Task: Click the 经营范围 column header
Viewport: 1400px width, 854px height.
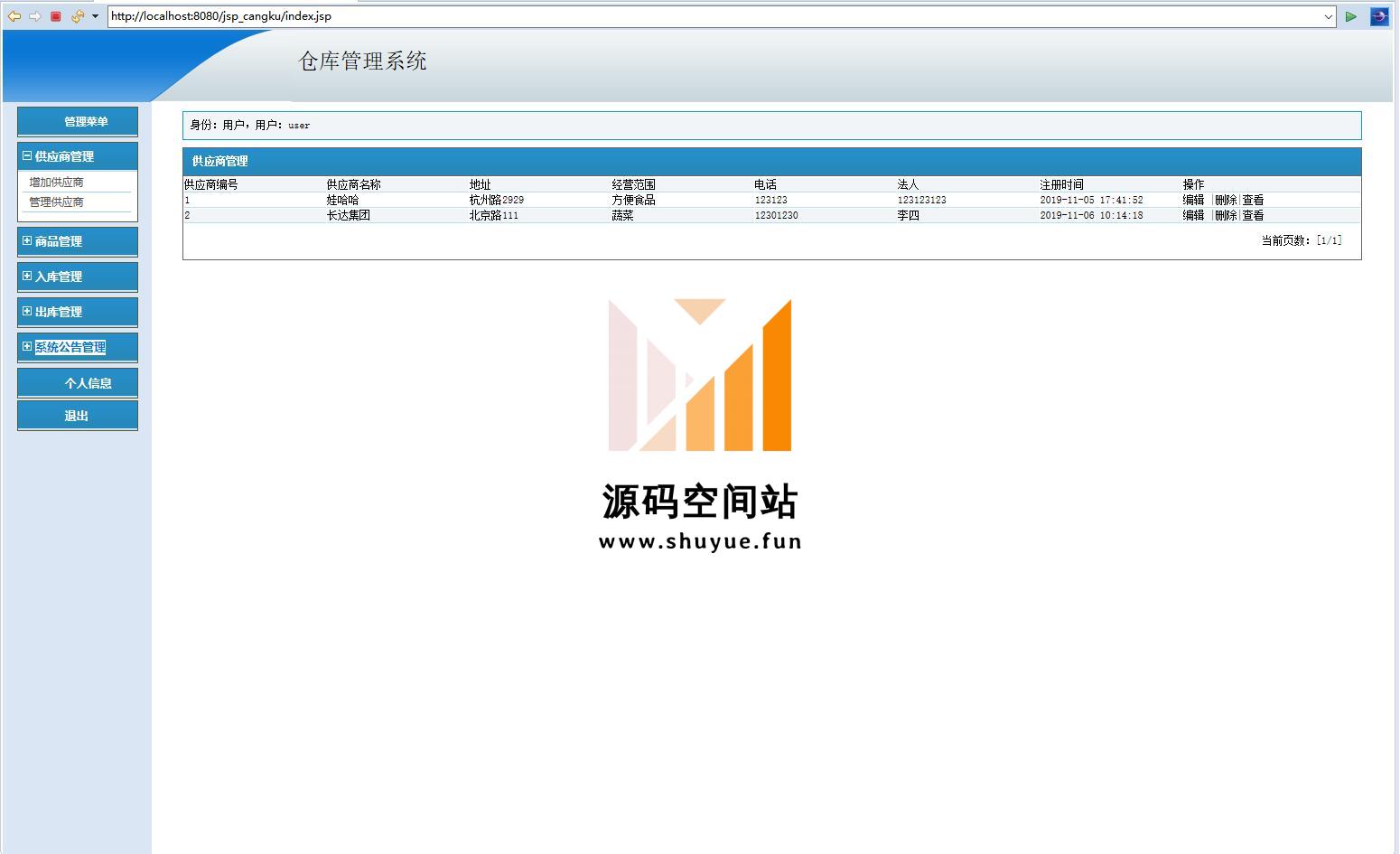Action: coord(633,184)
